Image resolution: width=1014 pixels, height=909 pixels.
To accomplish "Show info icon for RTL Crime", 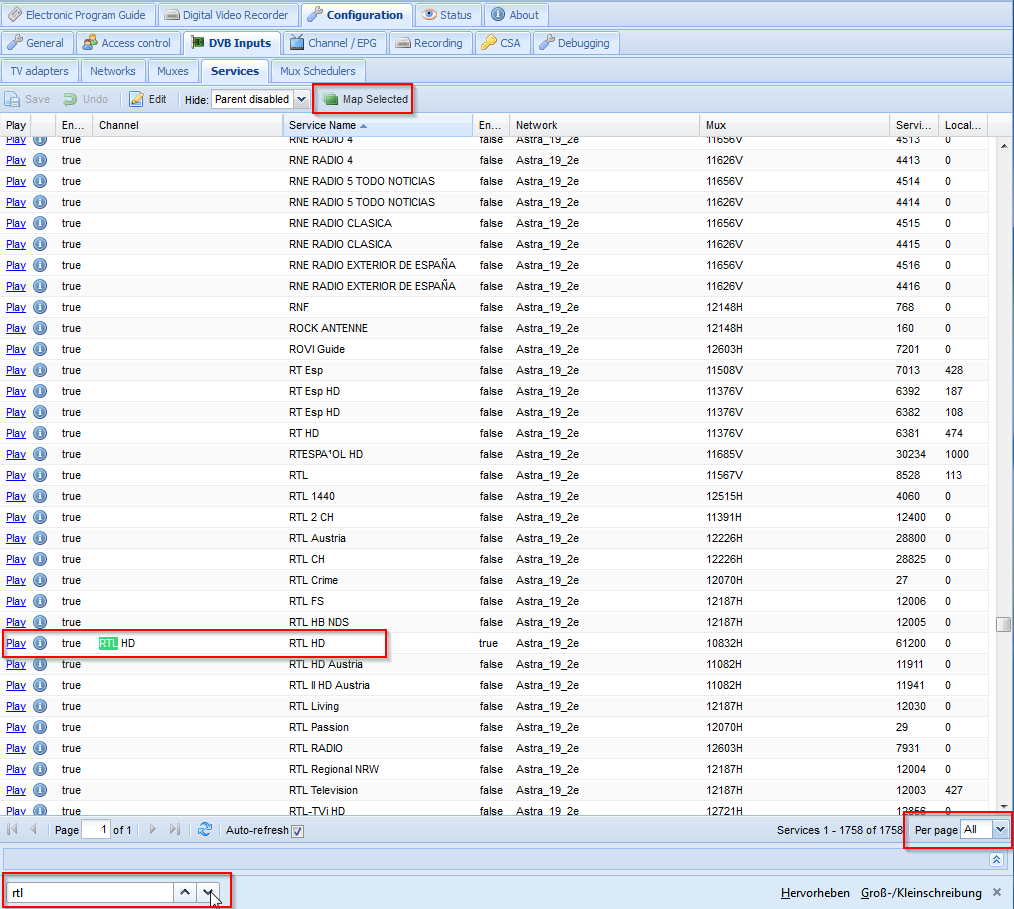I will point(40,580).
